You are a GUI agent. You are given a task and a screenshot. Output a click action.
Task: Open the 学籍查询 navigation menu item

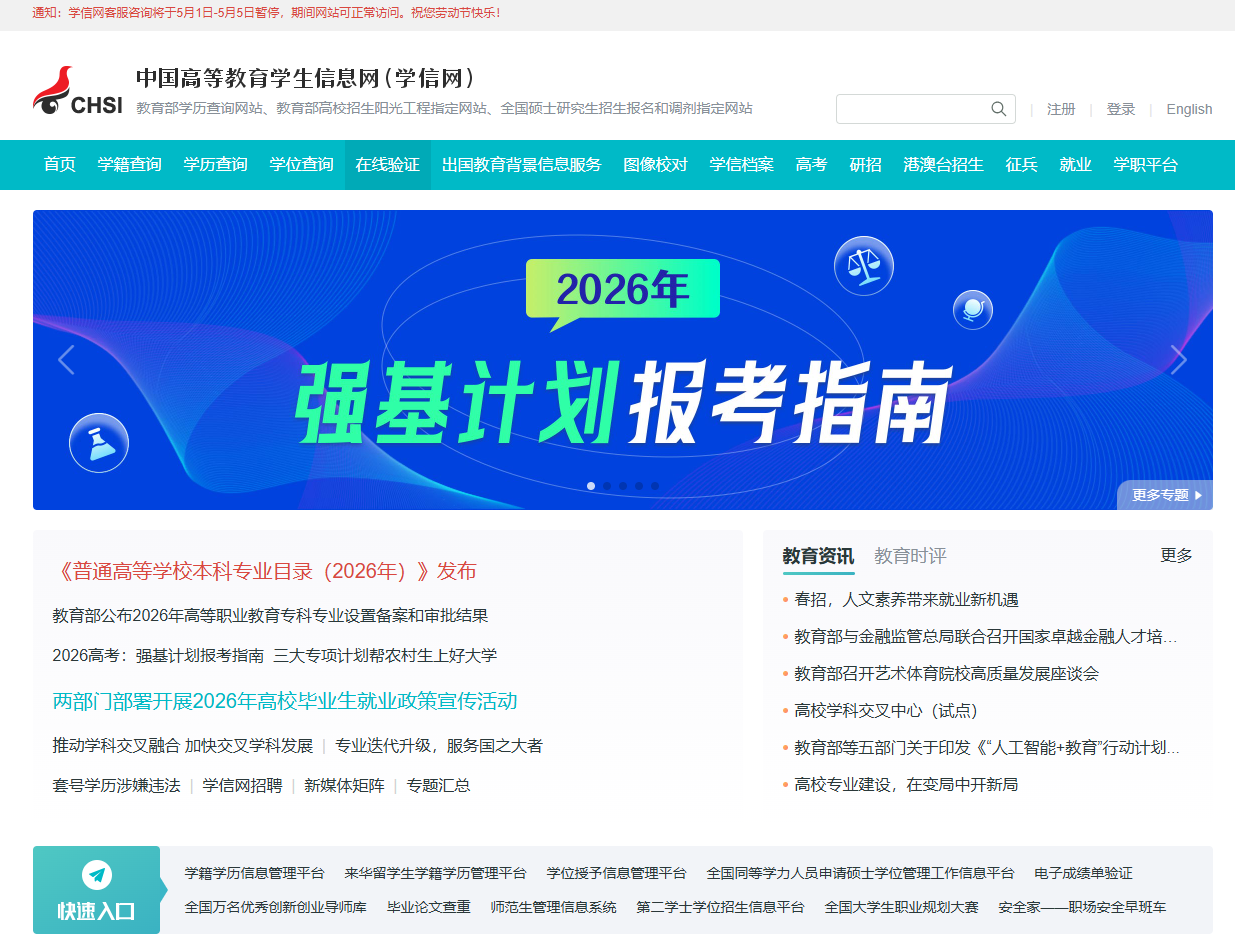point(131,165)
